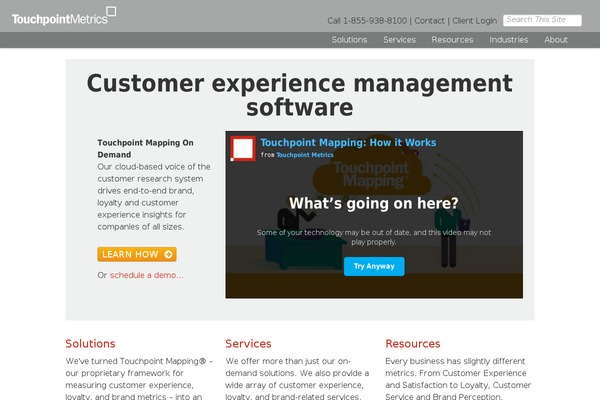Open the Industries navigation menu

coord(509,40)
